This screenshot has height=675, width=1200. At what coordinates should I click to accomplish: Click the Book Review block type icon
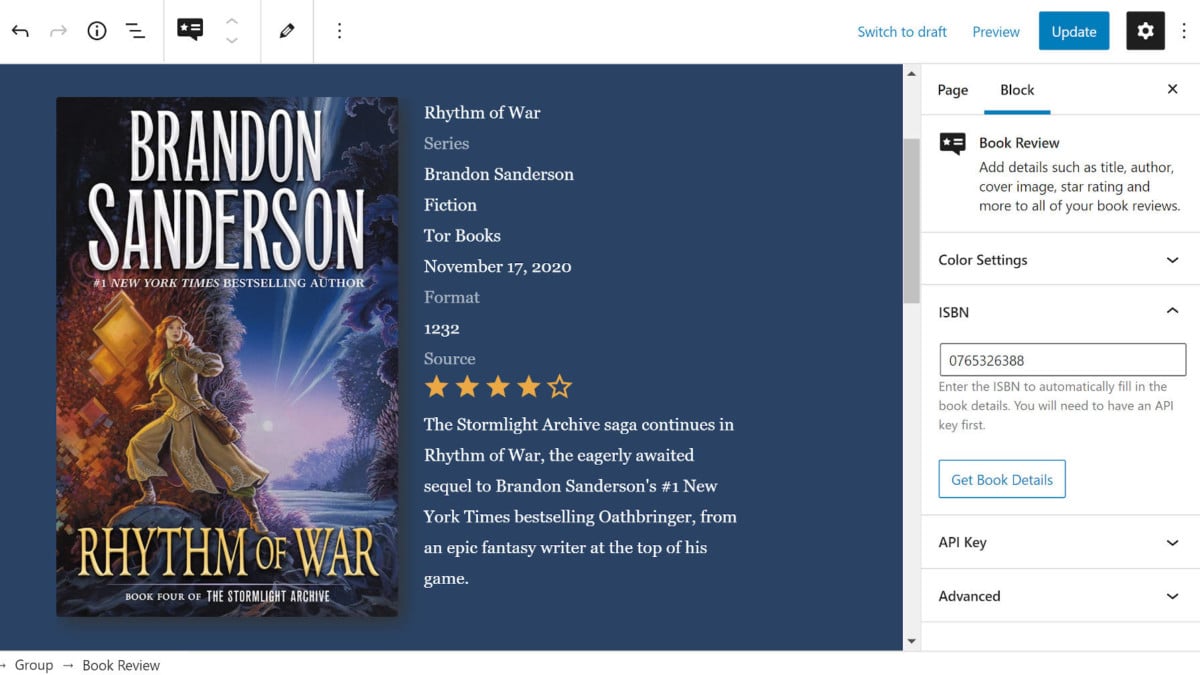pos(190,30)
